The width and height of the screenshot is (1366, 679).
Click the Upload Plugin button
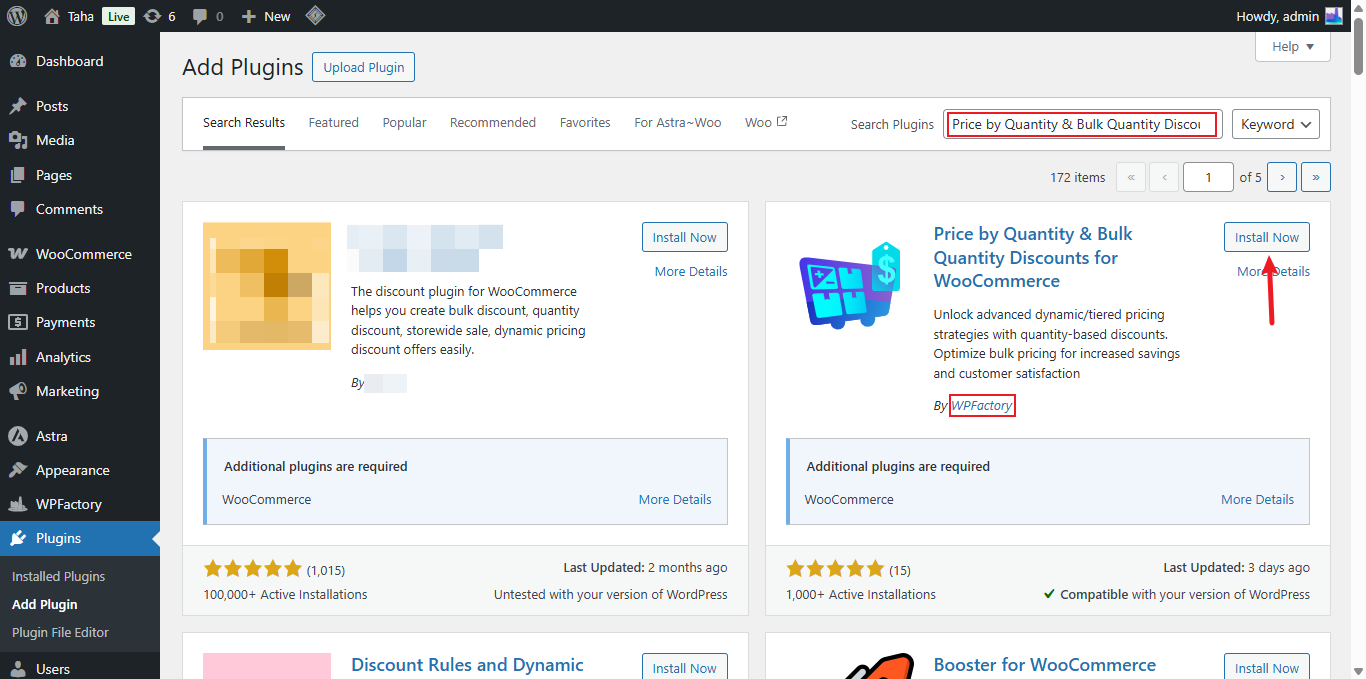click(x=364, y=67)
